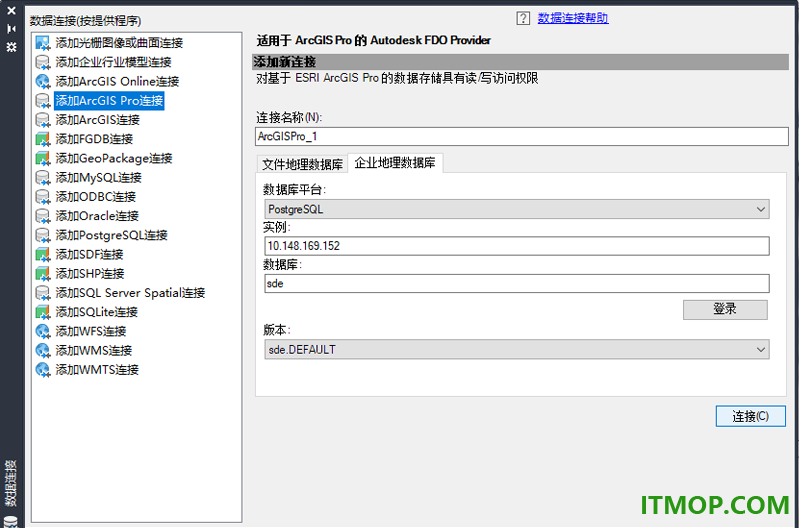The image size is (799, 528).
Task: Click the vertical 数据连接 palette title
Action: click(11, 483)
